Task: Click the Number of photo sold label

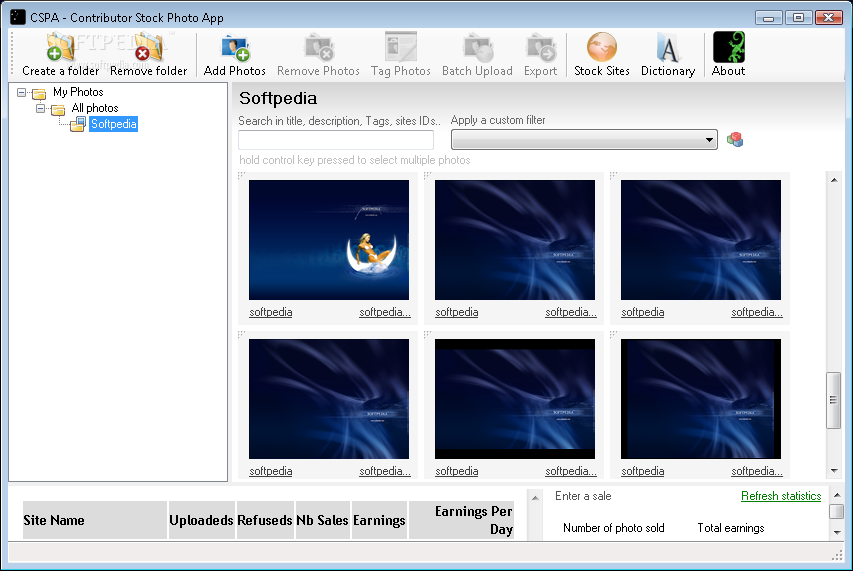Action: click(x=614, y=527)
